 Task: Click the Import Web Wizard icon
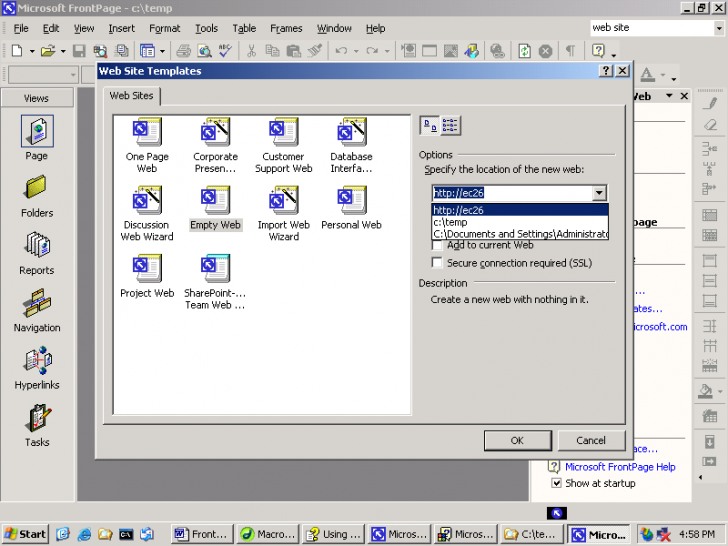283,201
